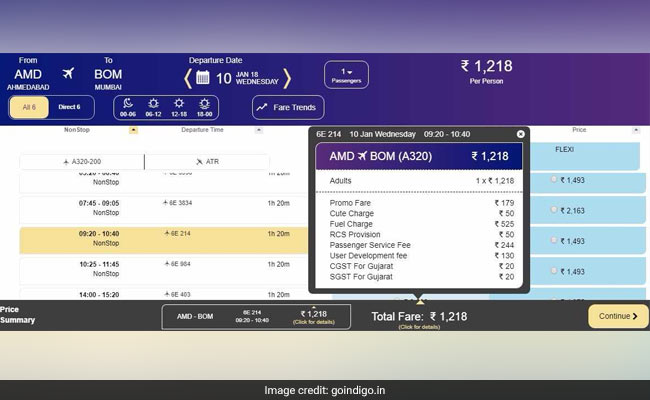This screenshot has width=650, height=400.
Task: Click flight number 6E 984
Action: tap(177, 264)
